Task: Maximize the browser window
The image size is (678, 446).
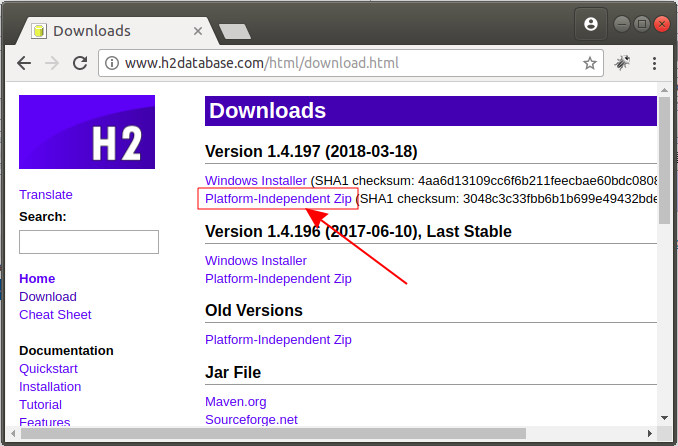Action: point(642,24)
